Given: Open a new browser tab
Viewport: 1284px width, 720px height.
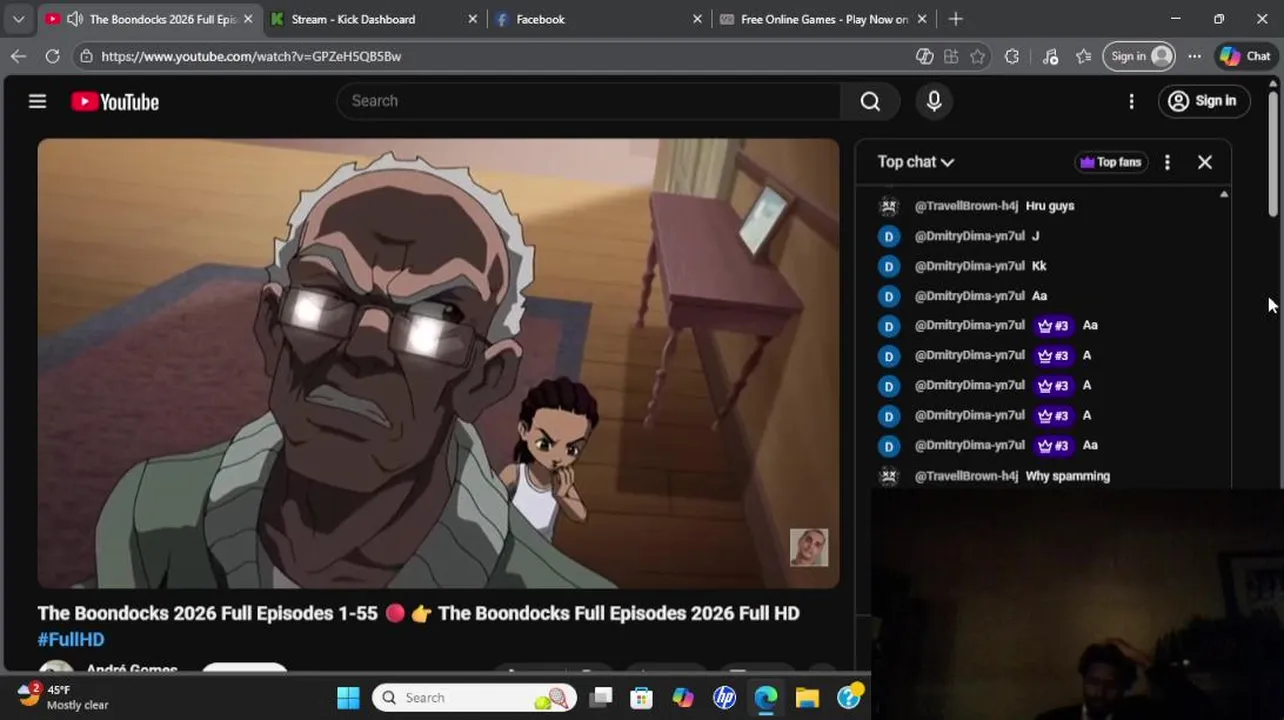Looking at the screenshot, I should [955, 19].
